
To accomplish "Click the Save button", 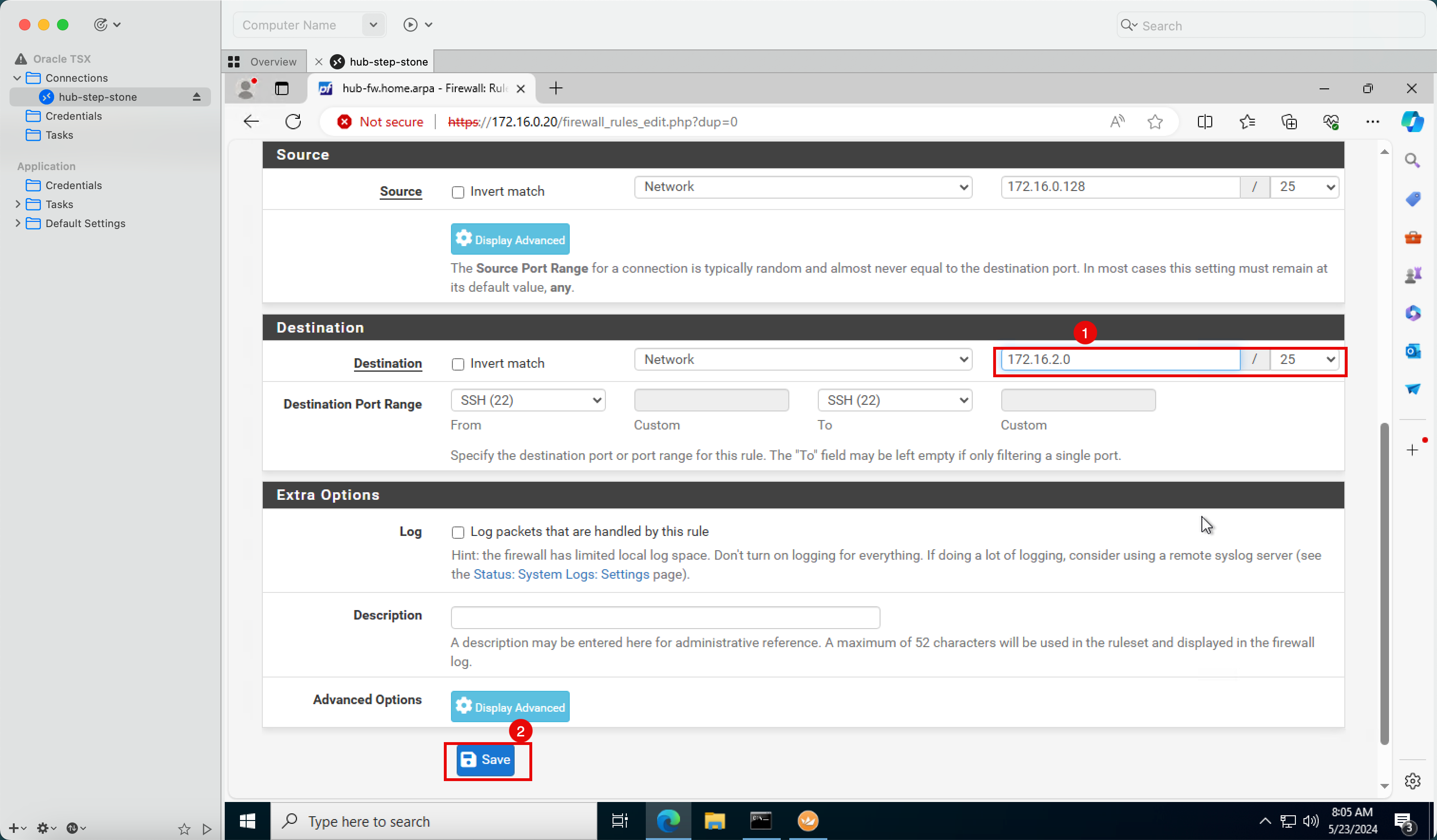I will coord(486,760).
